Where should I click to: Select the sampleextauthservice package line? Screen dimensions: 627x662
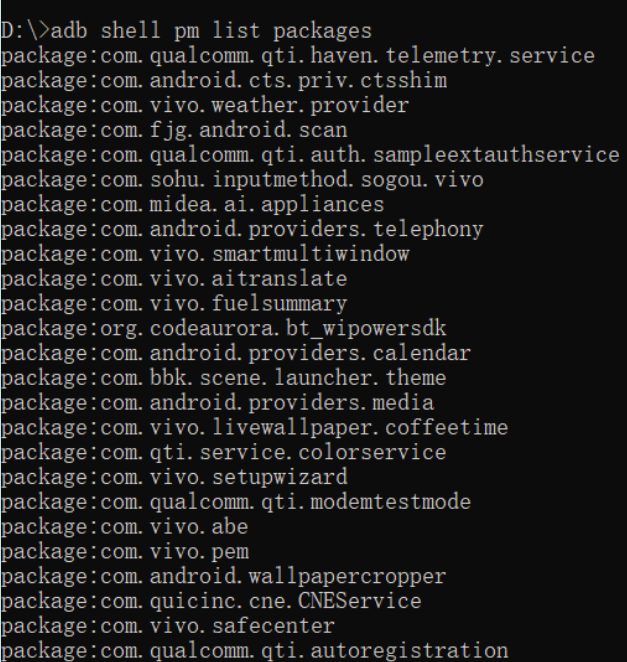click(310, 154)
